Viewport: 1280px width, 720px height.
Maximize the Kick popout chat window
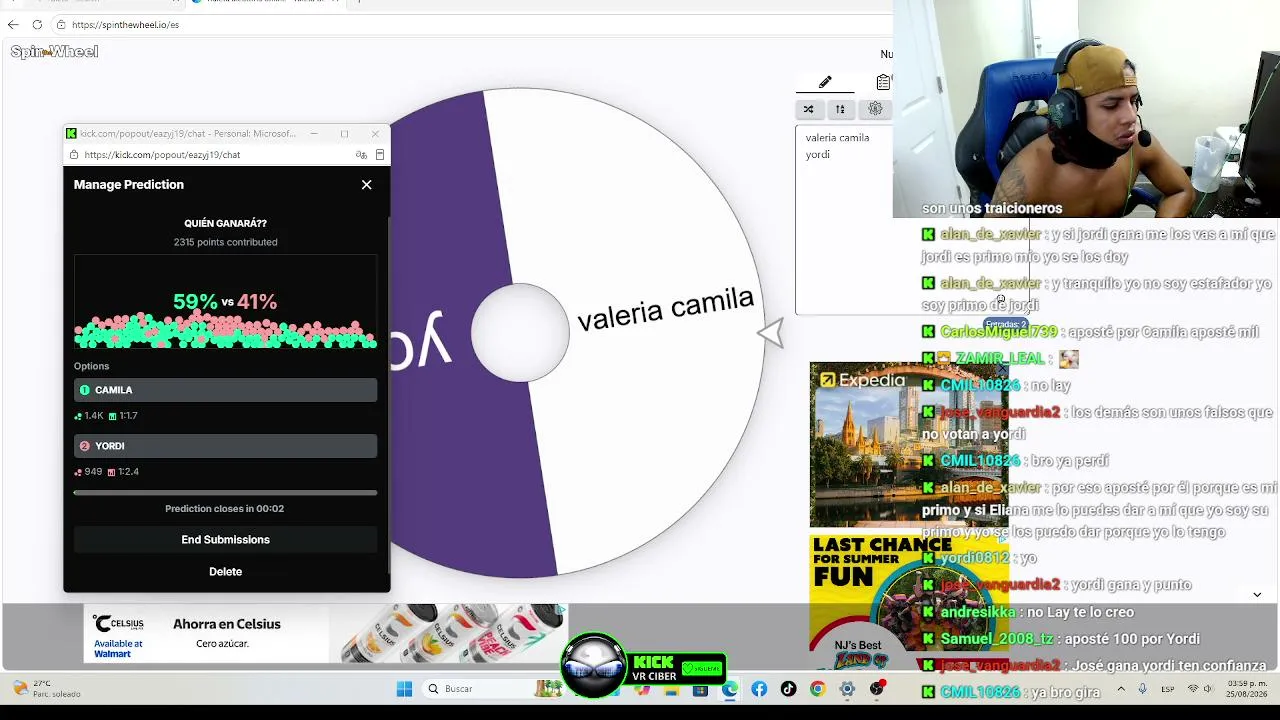pyautogui.click(x=344, y=133)
